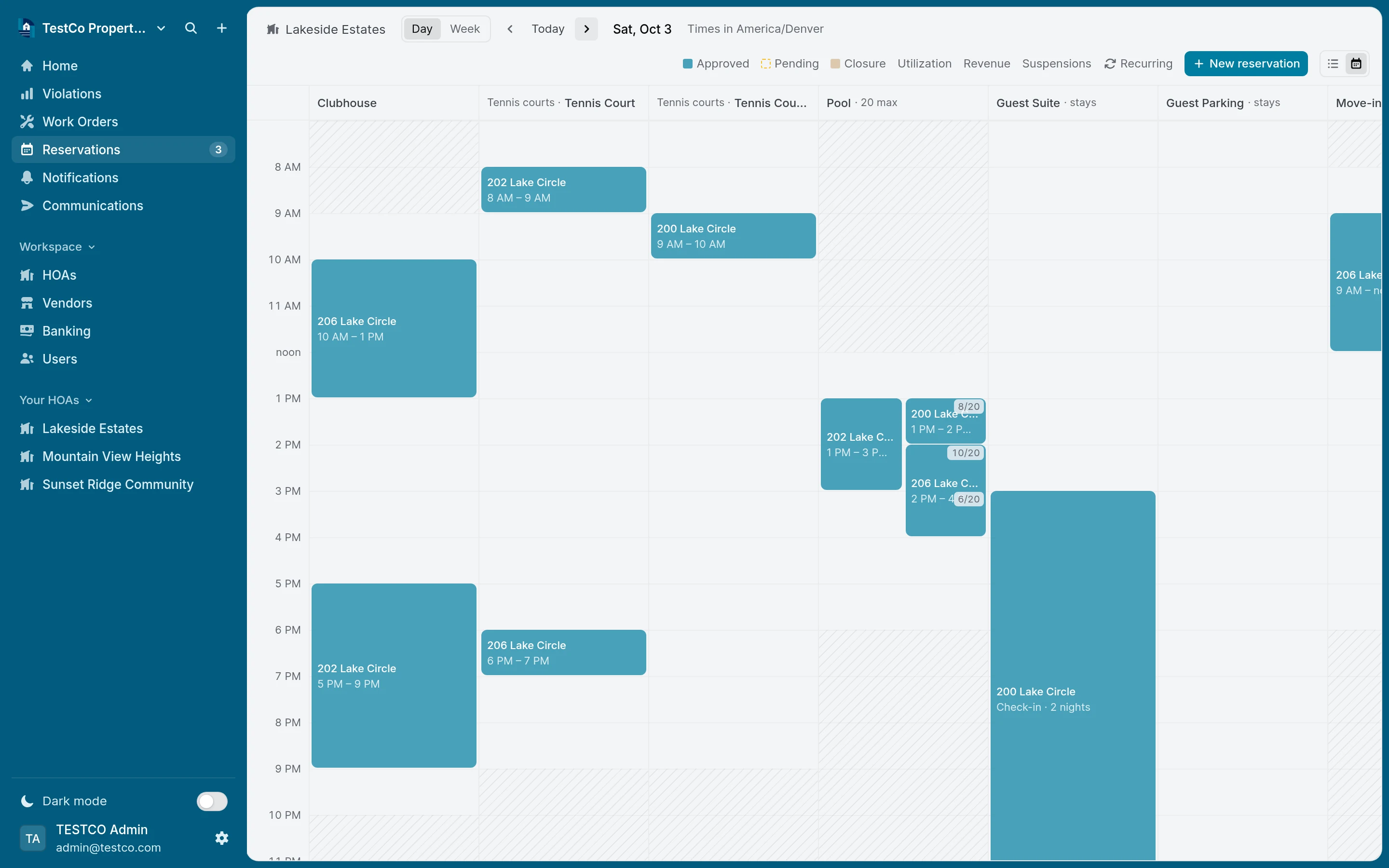The height and width of the screenshot is (868, 1389).
Task: Open Vendors under Workspace
Action: (123, 303)
